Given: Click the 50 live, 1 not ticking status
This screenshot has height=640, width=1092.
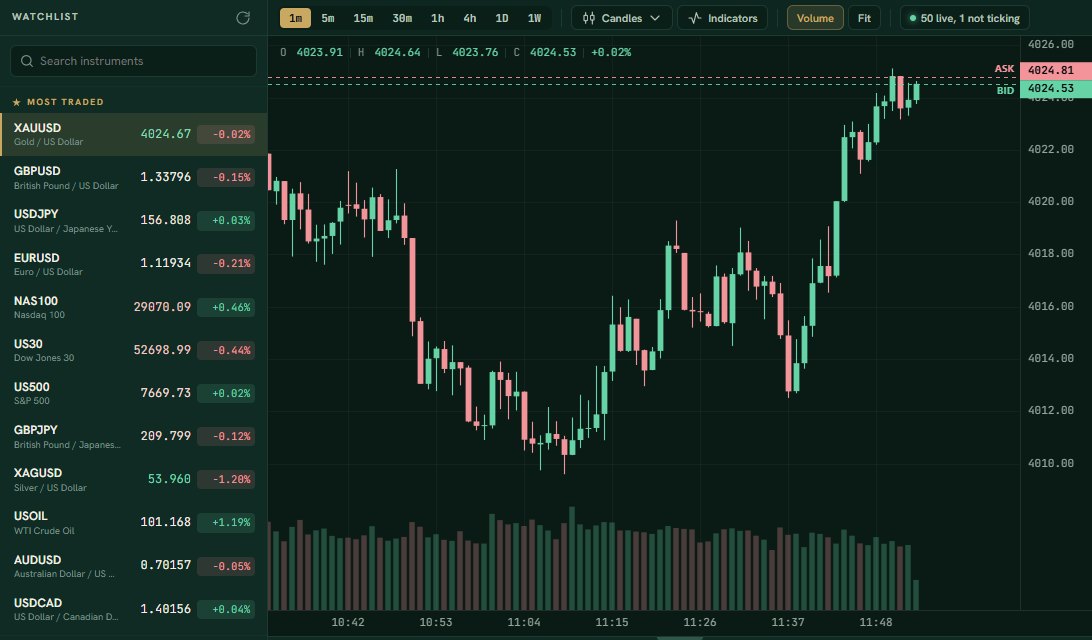Looking at the screenshot, I should [x=965, y=18].
